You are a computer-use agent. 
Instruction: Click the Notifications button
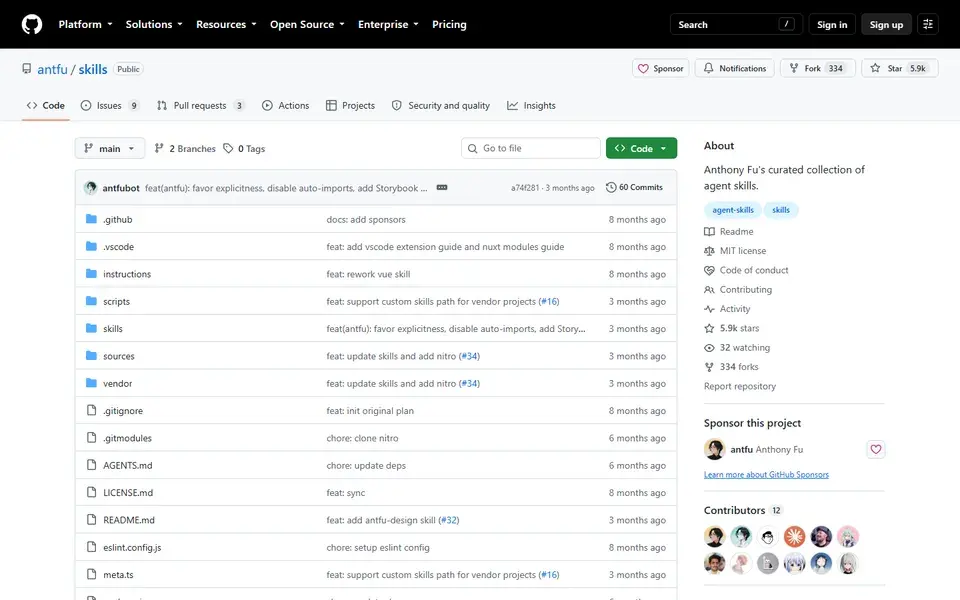[735, 69]
